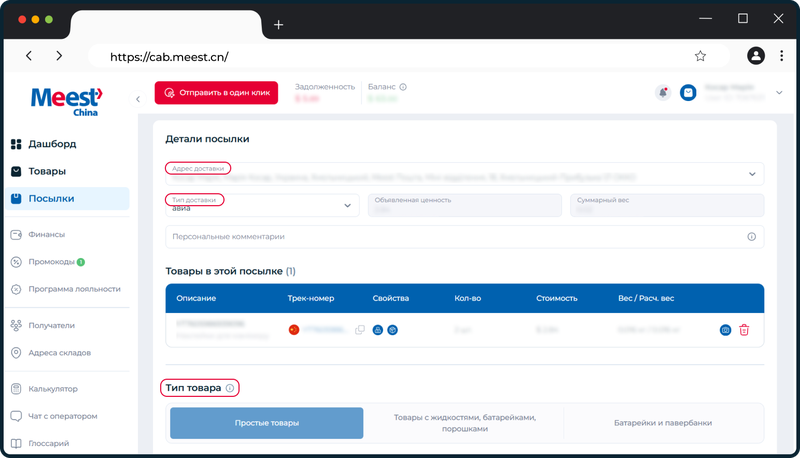800x458 pixels.
Task: Open the Тип доставки dropdown
Action: [x=262, y=205]
